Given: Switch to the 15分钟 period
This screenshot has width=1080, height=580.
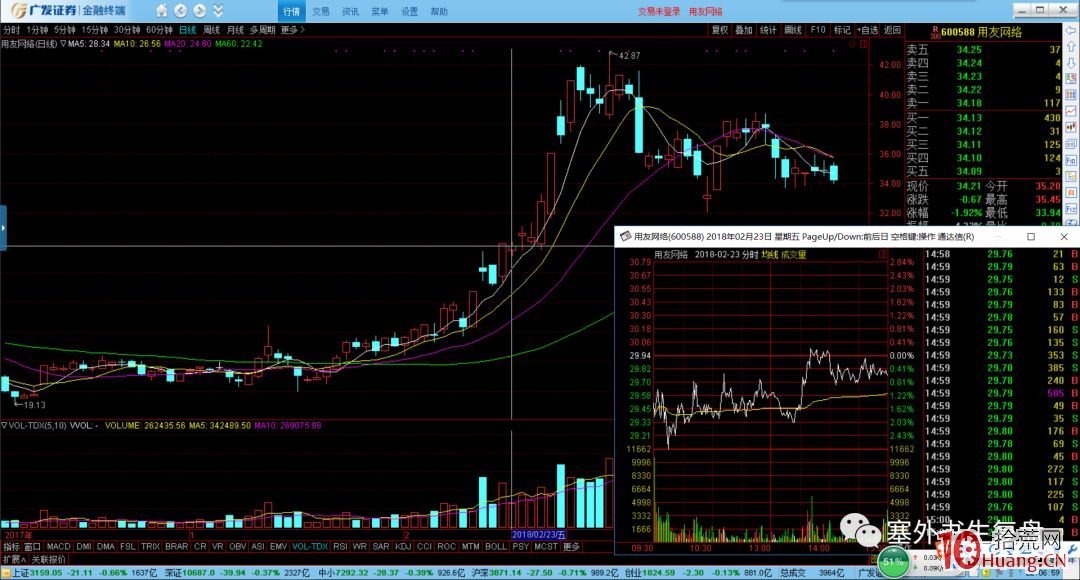Looking at the screenshot, I should [x=94, y=30].
